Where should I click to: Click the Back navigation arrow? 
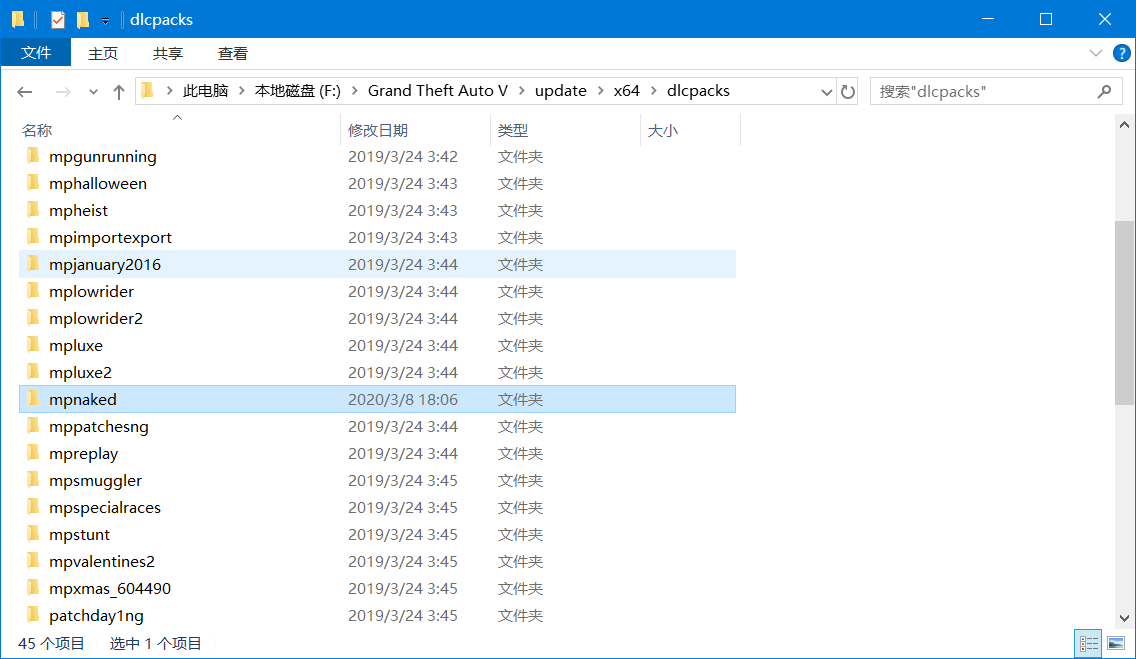coord(25,91)
